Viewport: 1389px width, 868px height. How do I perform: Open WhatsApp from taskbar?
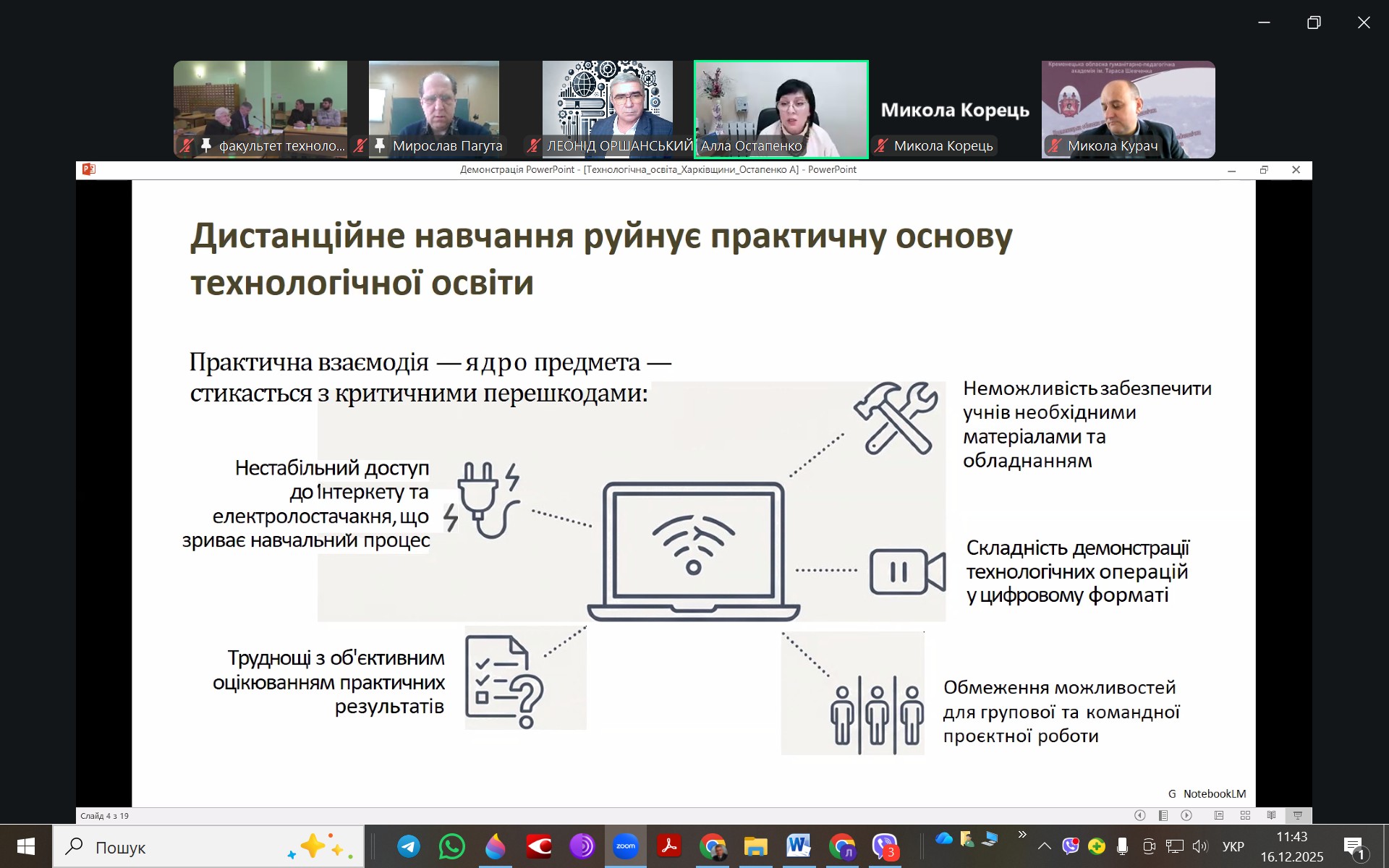click(x=452, y=846)
